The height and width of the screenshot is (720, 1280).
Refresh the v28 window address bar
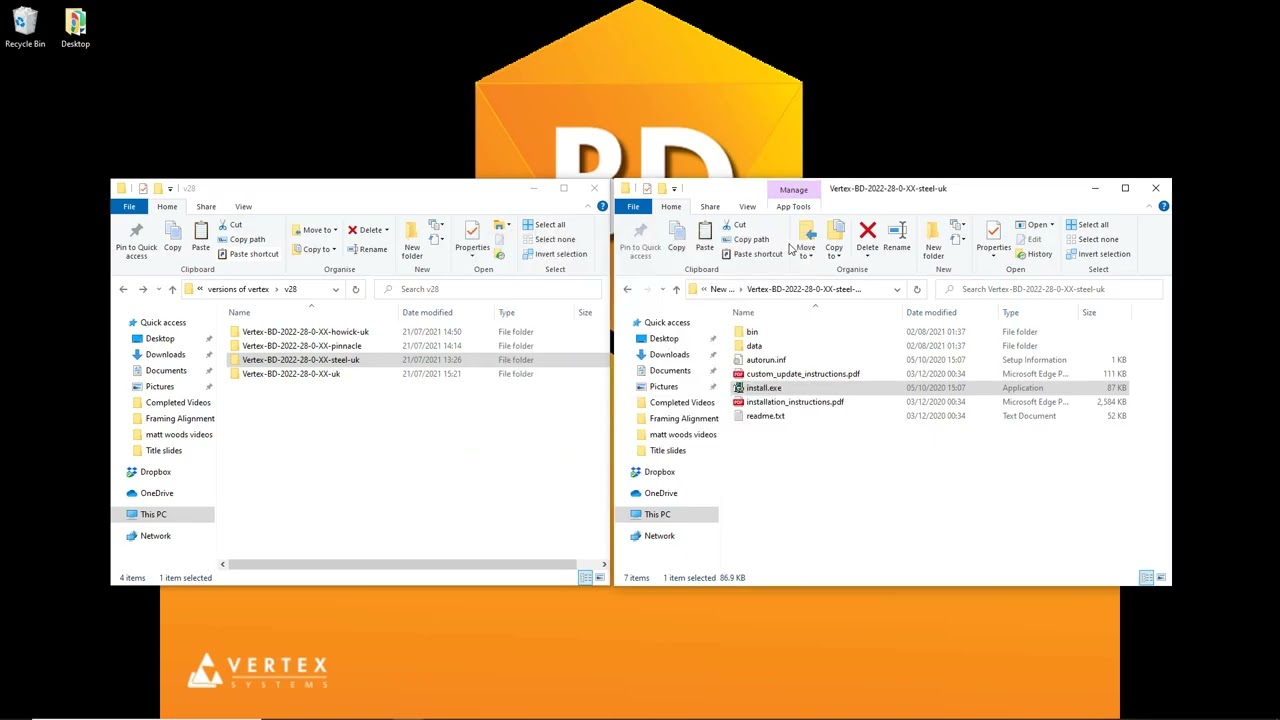[x=355, y=289]
